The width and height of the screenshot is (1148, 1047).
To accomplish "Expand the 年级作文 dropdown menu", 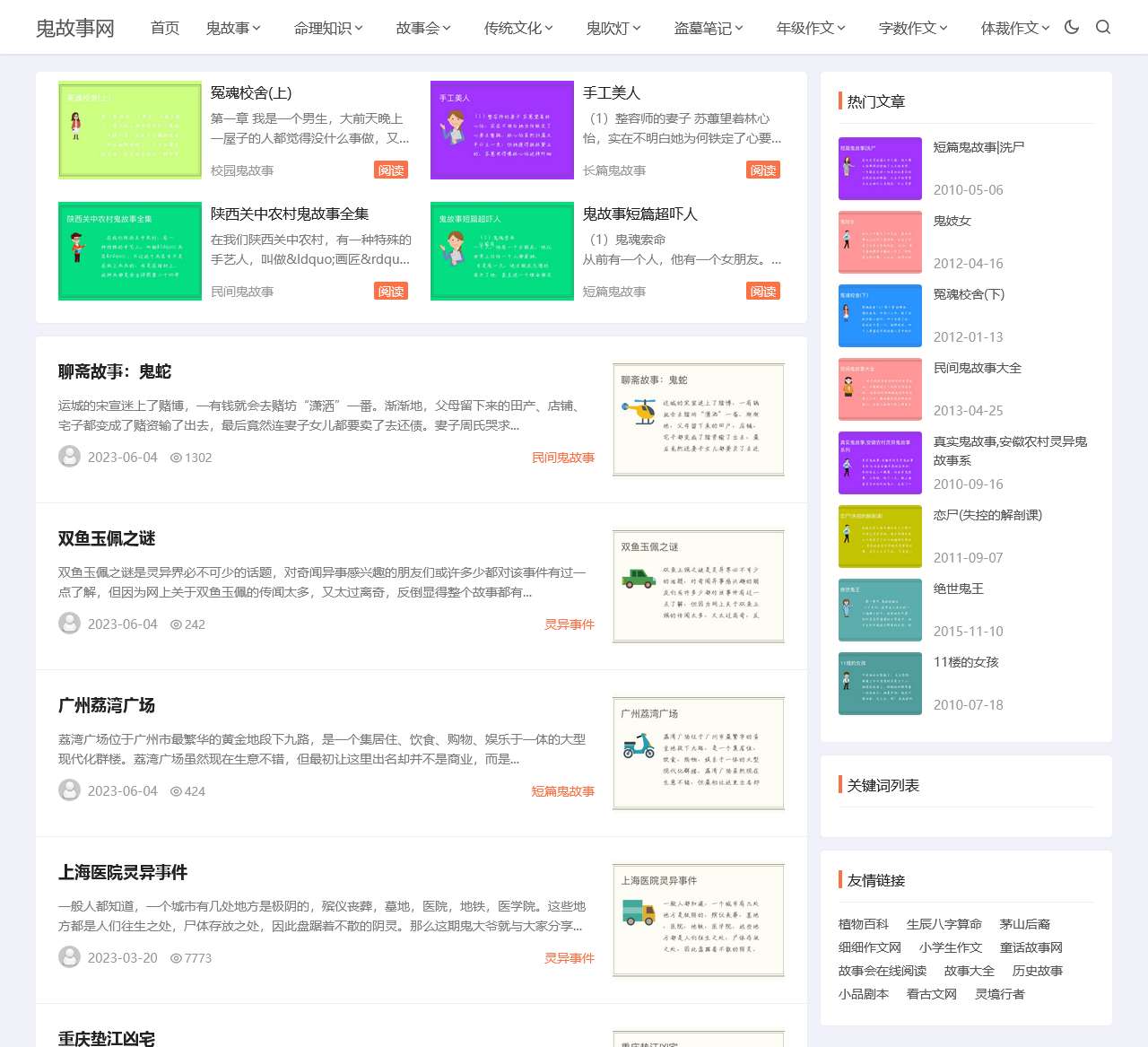I will pyautogui.click(x=811, y=28).
